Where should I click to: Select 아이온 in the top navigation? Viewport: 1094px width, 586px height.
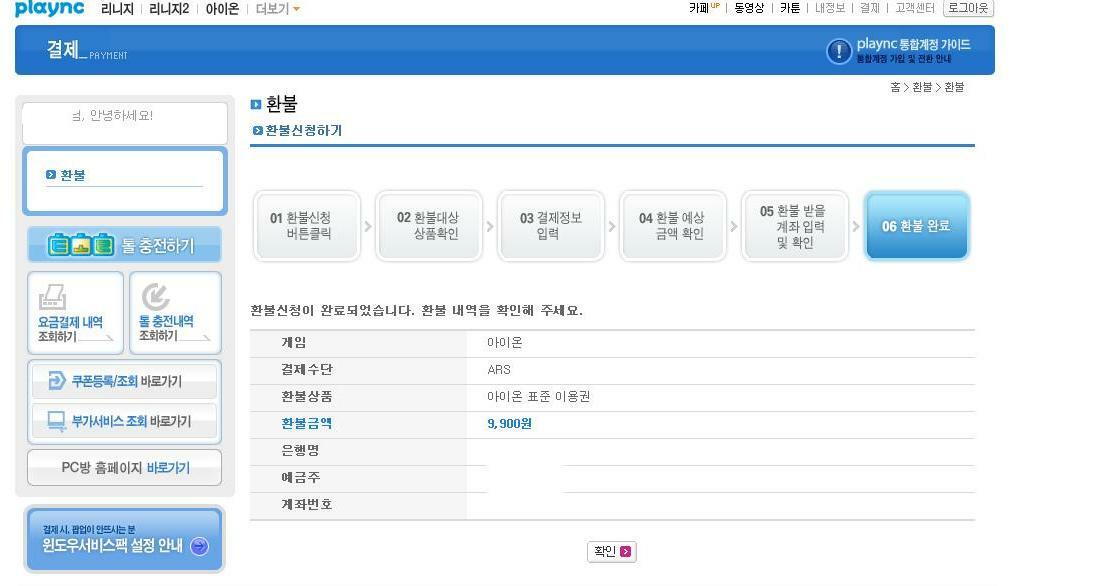pos(222,9)
